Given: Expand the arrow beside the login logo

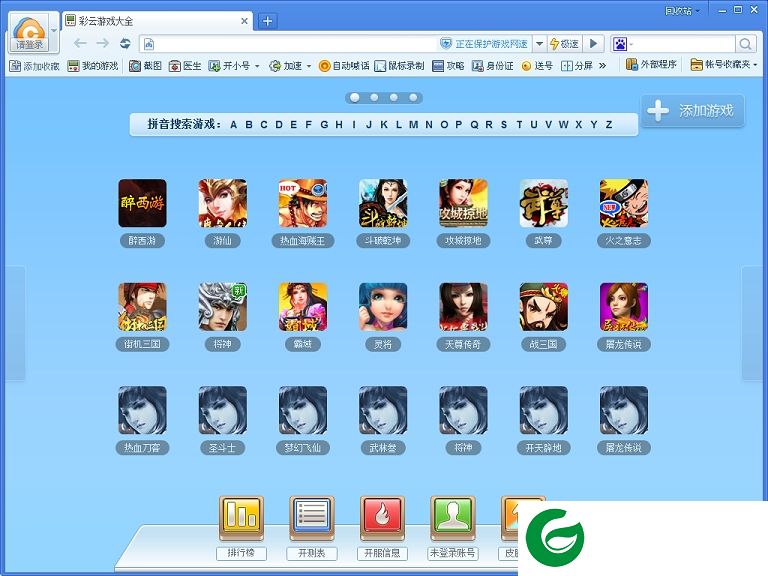Looking at the screenshot, I should tap(54, 30).
